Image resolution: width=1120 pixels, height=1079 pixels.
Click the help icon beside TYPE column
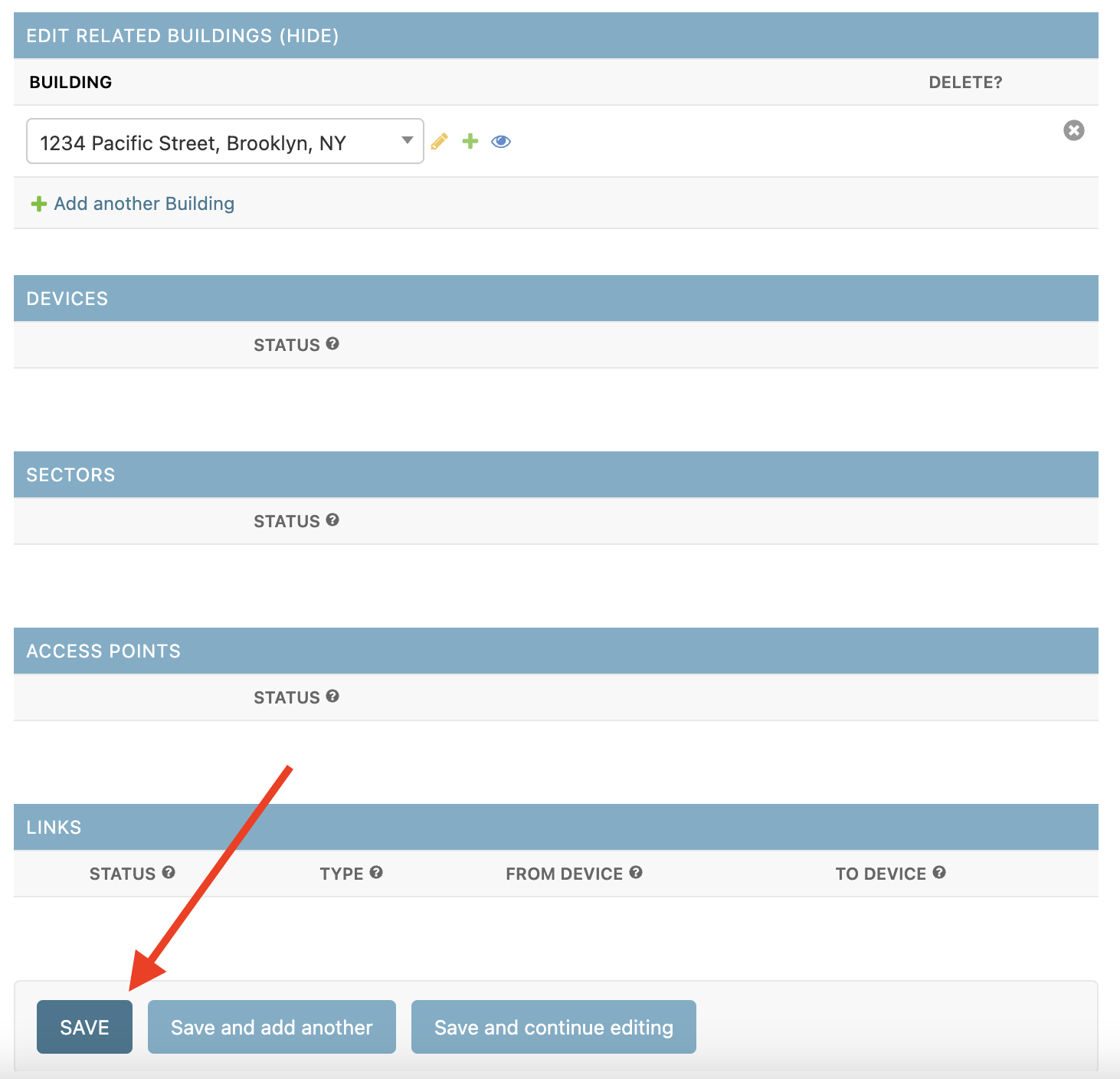(x=376, y=872)
